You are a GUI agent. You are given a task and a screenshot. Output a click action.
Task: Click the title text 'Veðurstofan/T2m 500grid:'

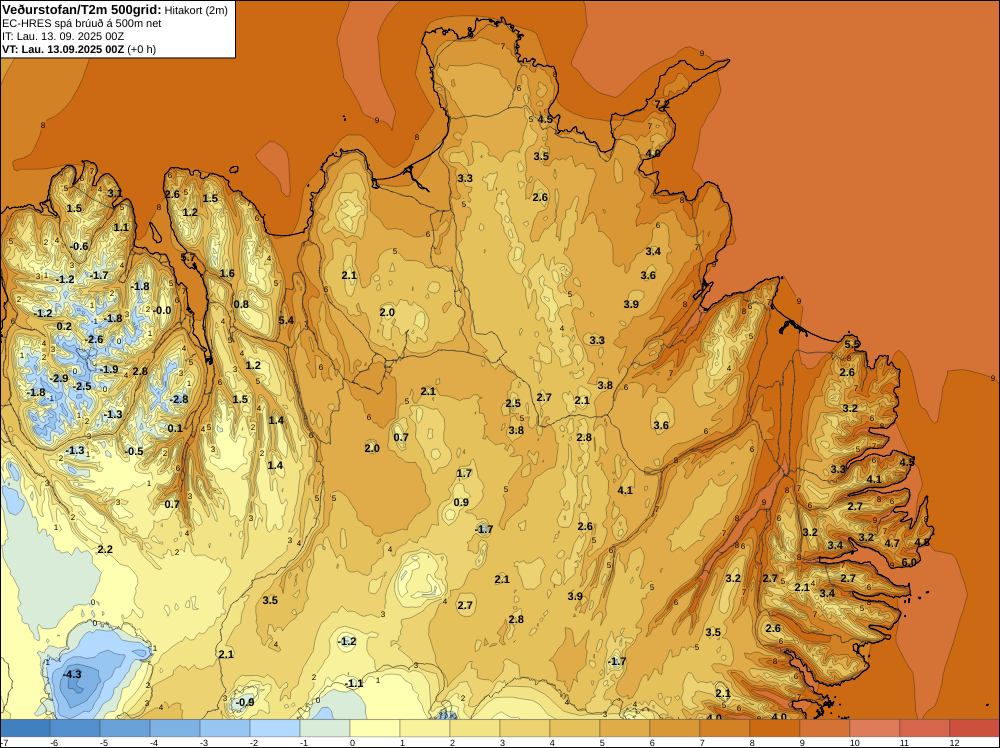(x=82, y=10)
